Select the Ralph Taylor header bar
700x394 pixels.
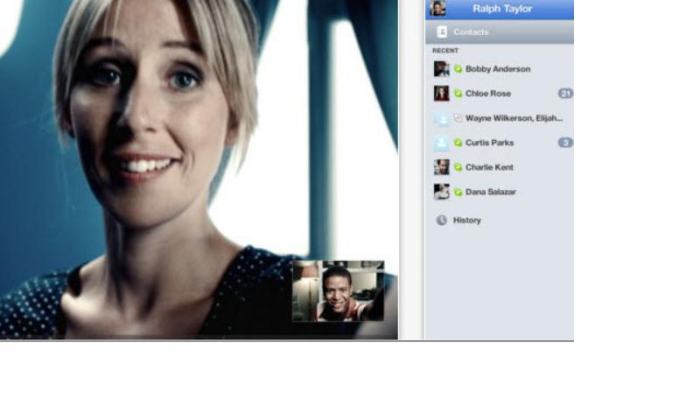500,9
